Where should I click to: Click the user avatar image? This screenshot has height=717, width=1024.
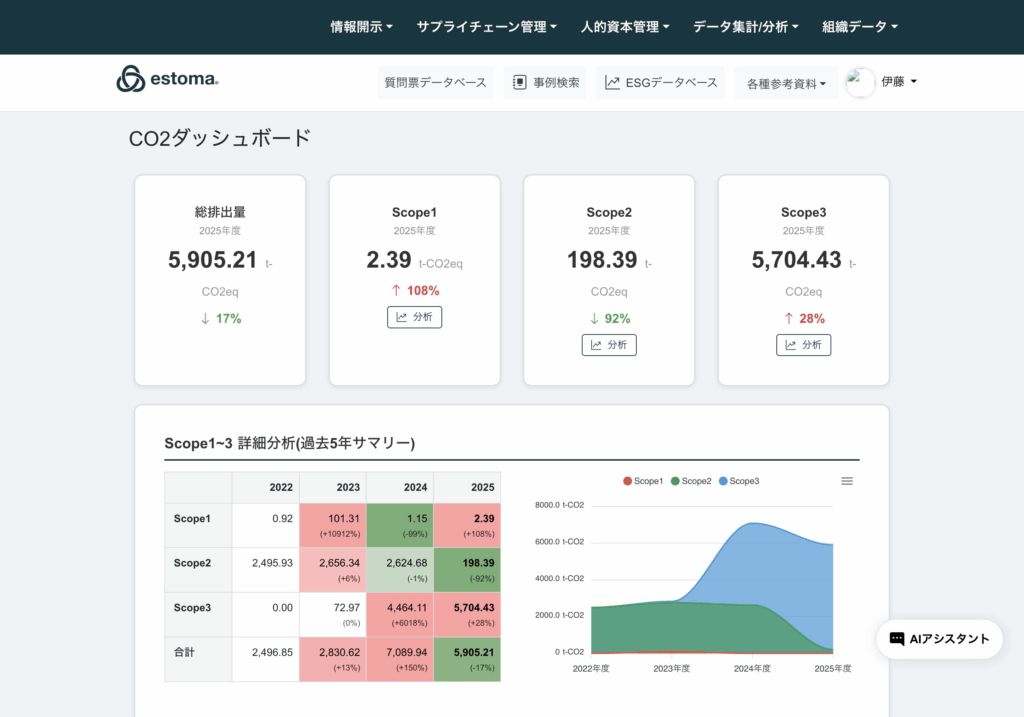point(860,82)
